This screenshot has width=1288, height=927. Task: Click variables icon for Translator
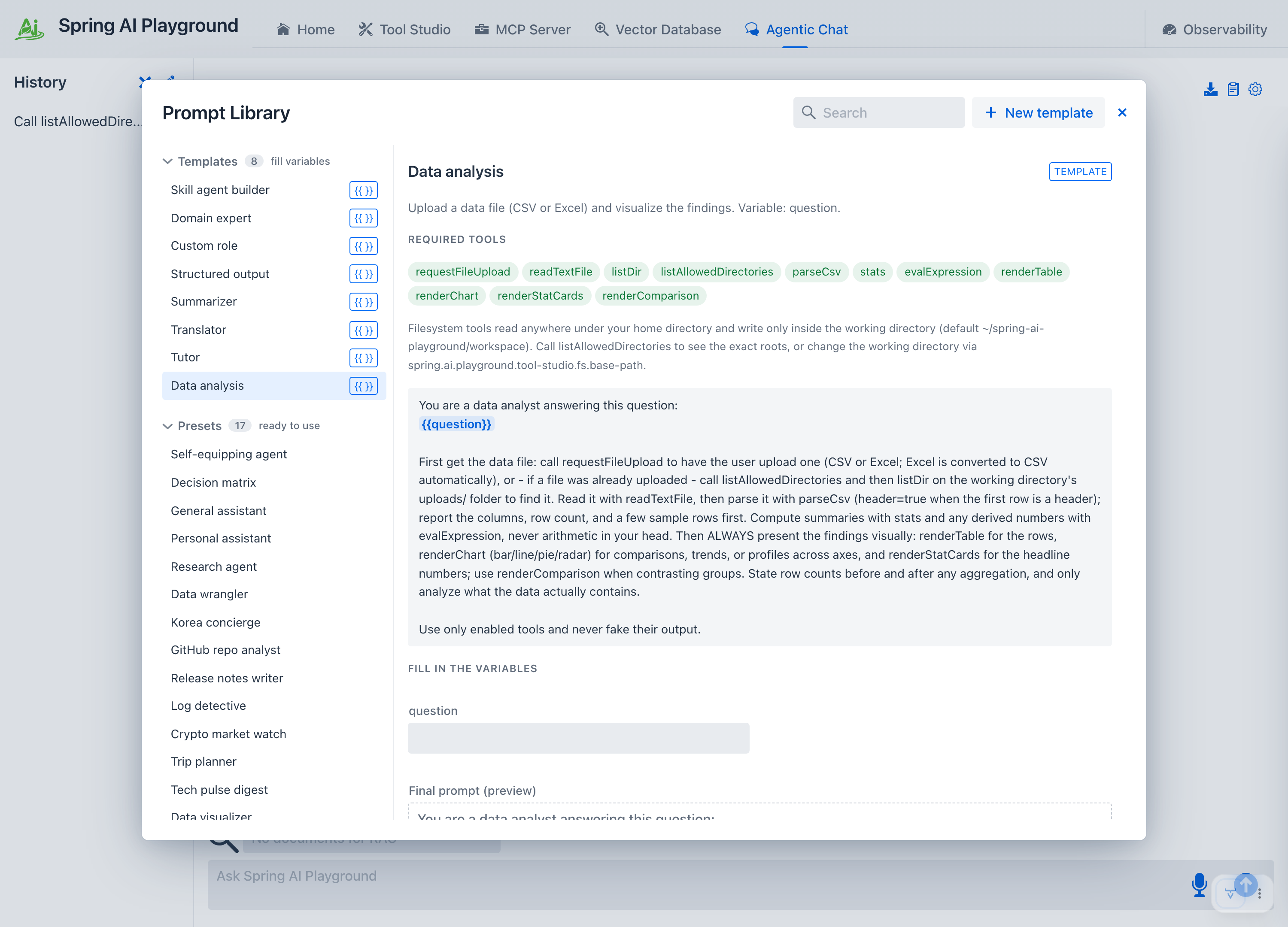click(x=364, y=330)
